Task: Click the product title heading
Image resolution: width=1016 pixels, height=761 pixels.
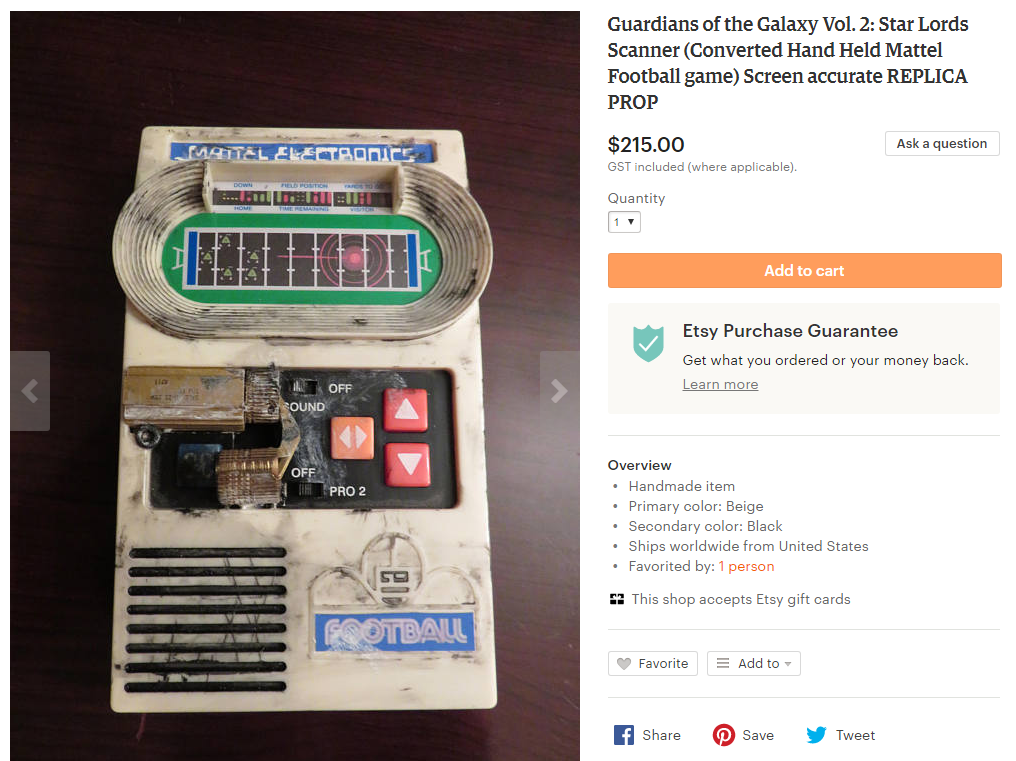Action: point(788,63)
